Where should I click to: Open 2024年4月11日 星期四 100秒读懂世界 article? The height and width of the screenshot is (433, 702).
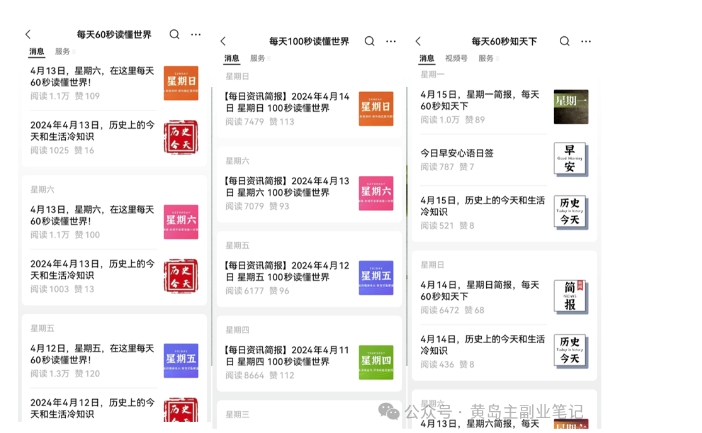[x=288, y=357]
